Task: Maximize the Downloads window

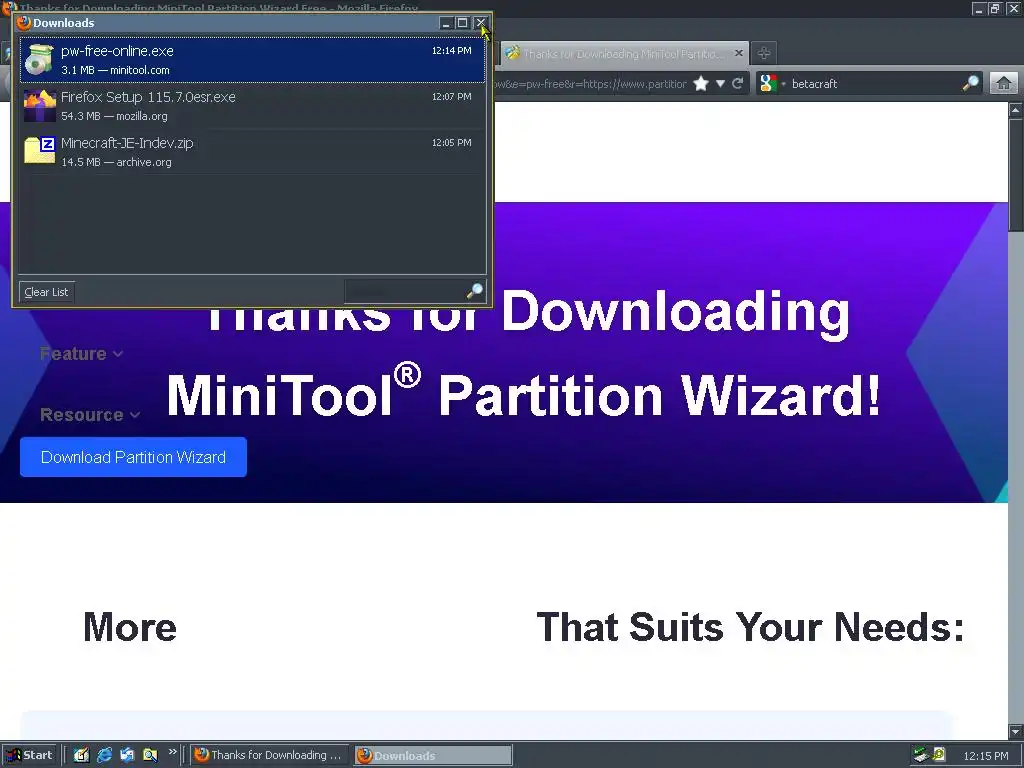Action: (x=462, y=23)
